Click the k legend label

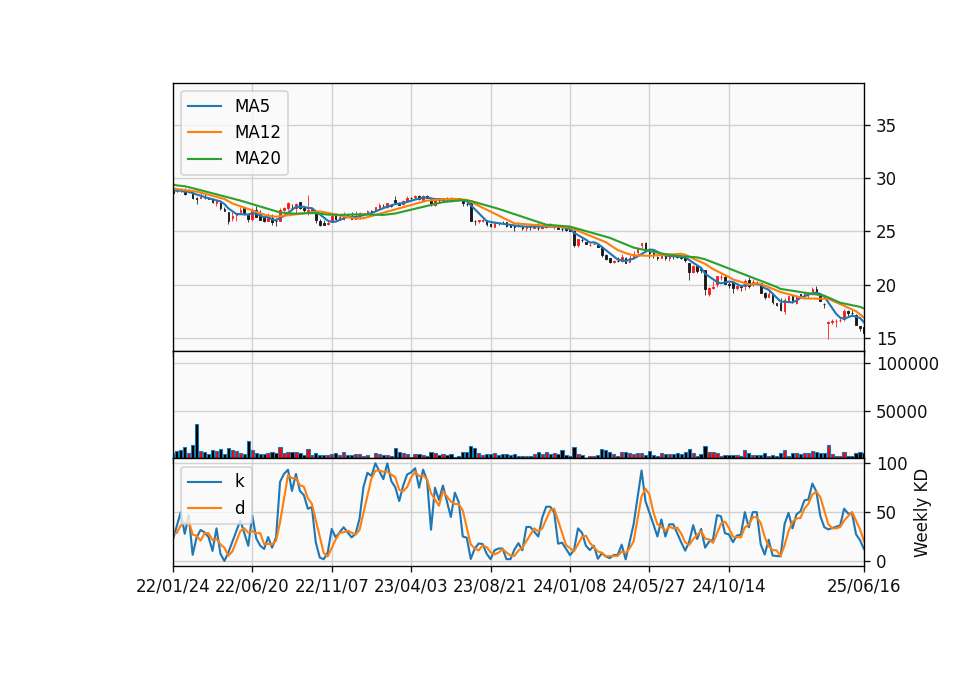click(x=239, y=481)
